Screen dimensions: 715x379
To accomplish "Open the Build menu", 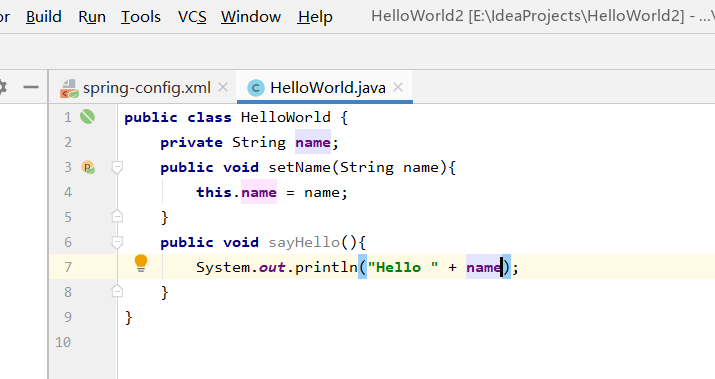I will click(x=44, y=17).
